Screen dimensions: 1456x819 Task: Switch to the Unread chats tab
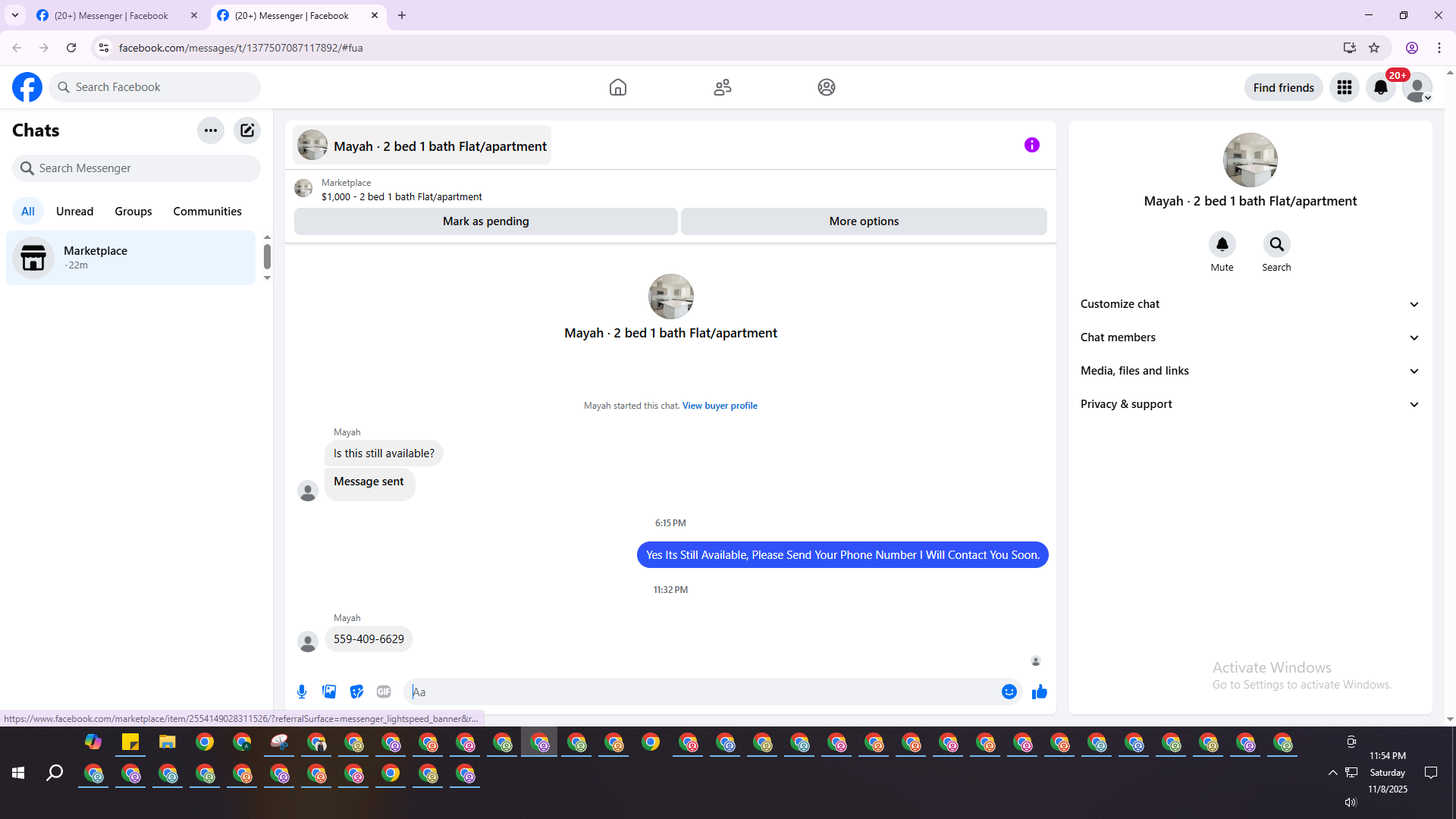74,212
